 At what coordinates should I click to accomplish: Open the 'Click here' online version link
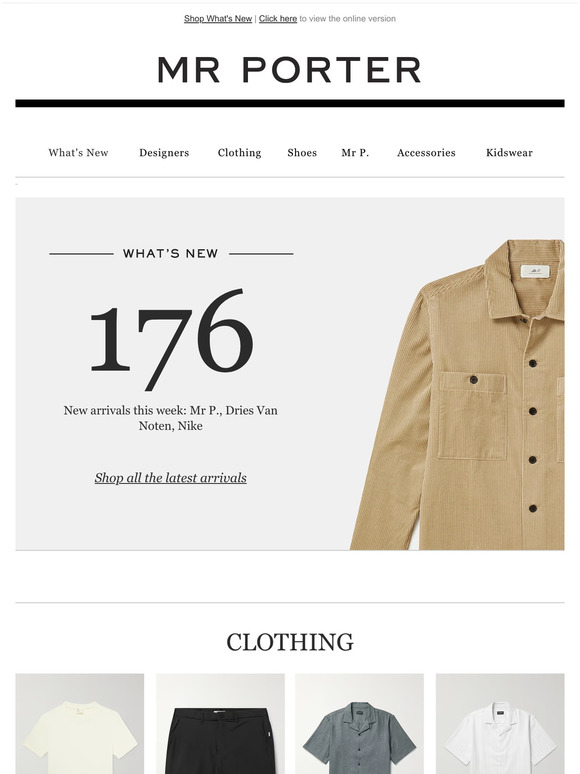[278, 19]
